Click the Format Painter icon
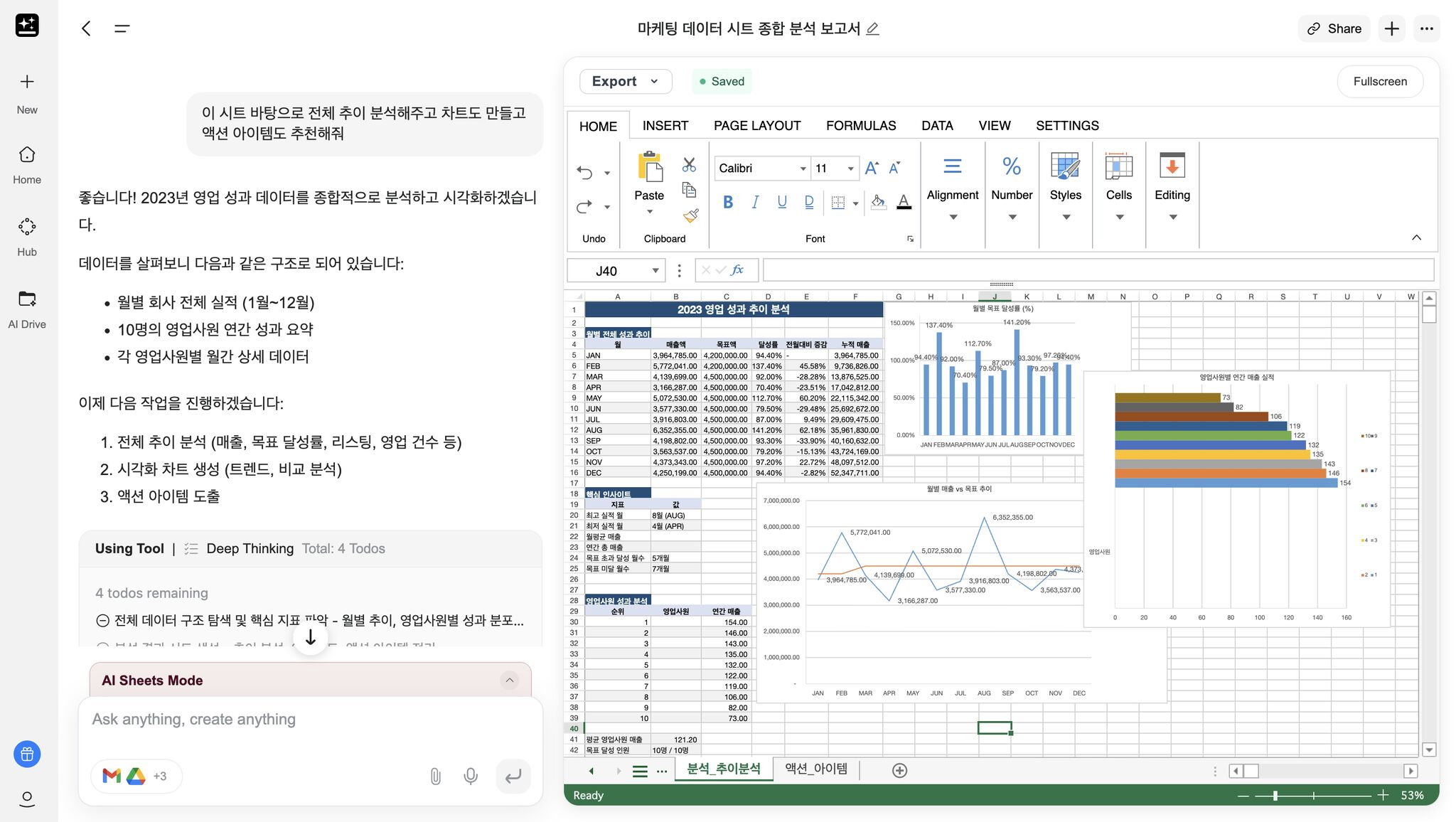 (x=688, y=215)
